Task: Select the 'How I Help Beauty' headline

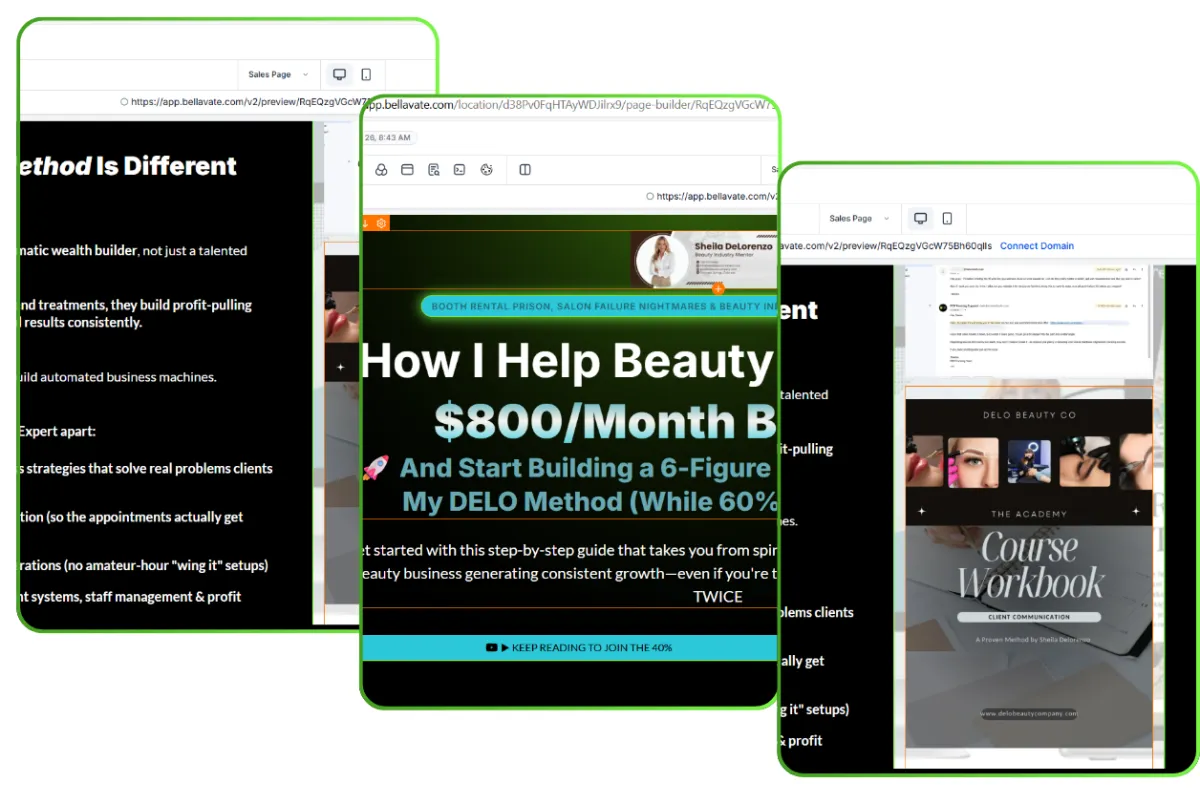Action: 569,360
